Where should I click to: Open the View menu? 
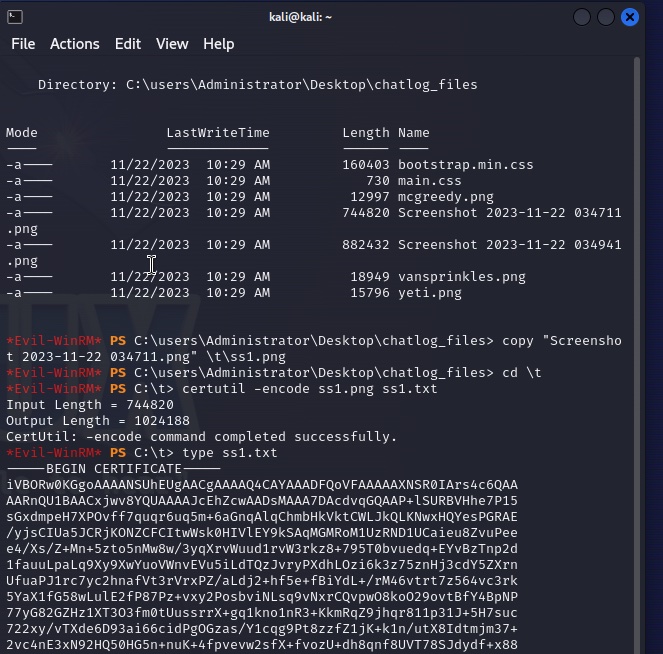(172, 44)
